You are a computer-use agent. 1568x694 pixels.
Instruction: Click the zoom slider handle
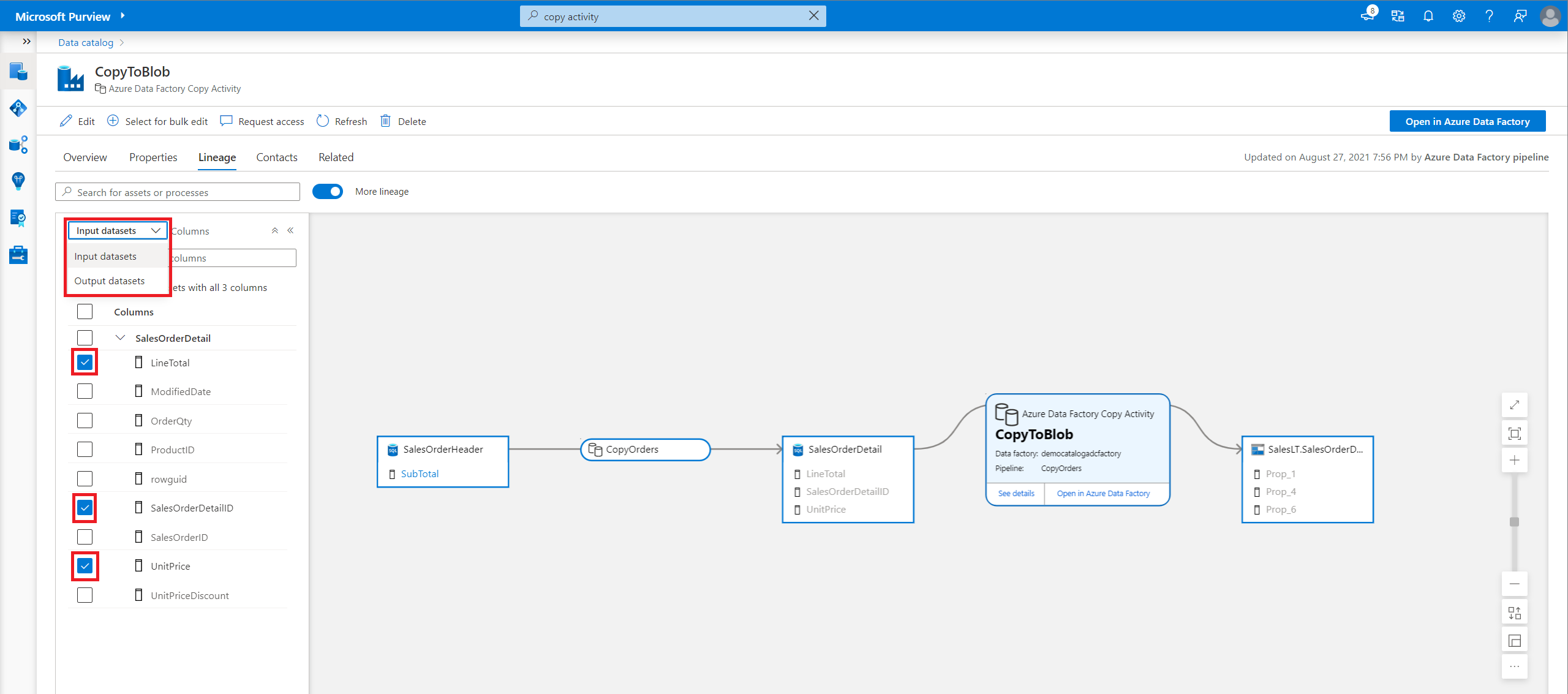tap(1514, 522)
